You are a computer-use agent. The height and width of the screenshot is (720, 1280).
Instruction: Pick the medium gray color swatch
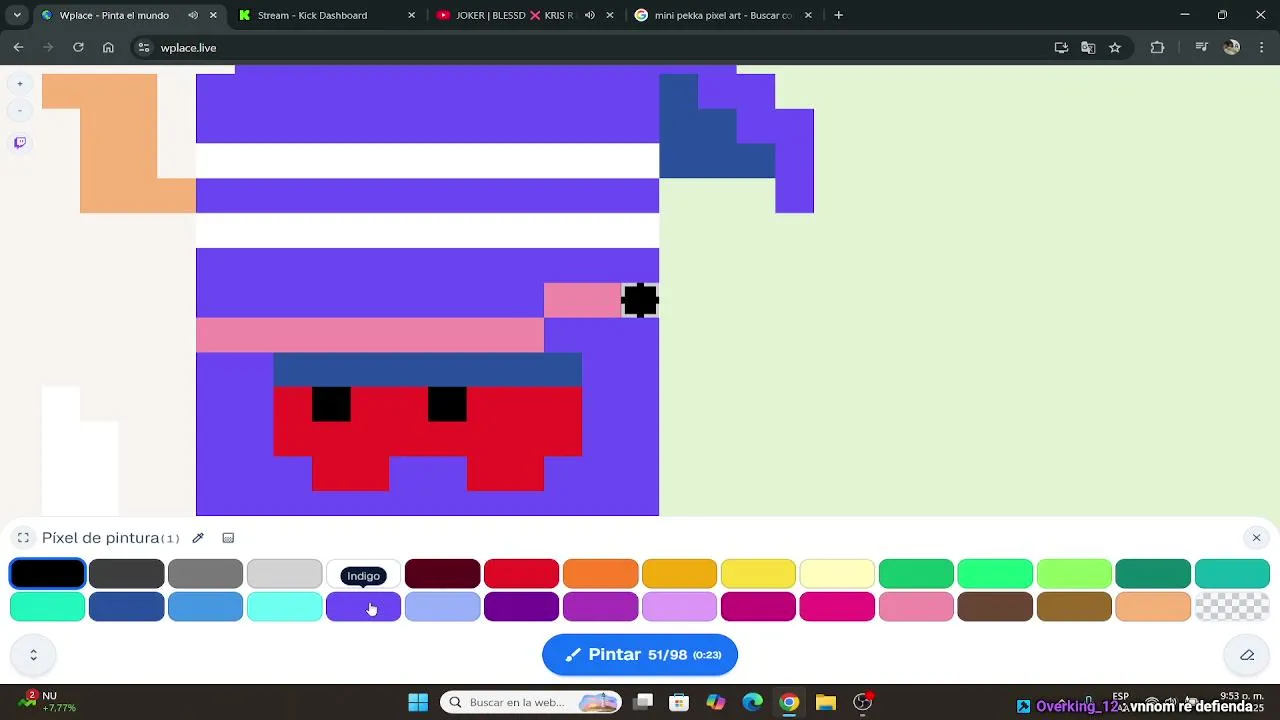tap(205, 574)
